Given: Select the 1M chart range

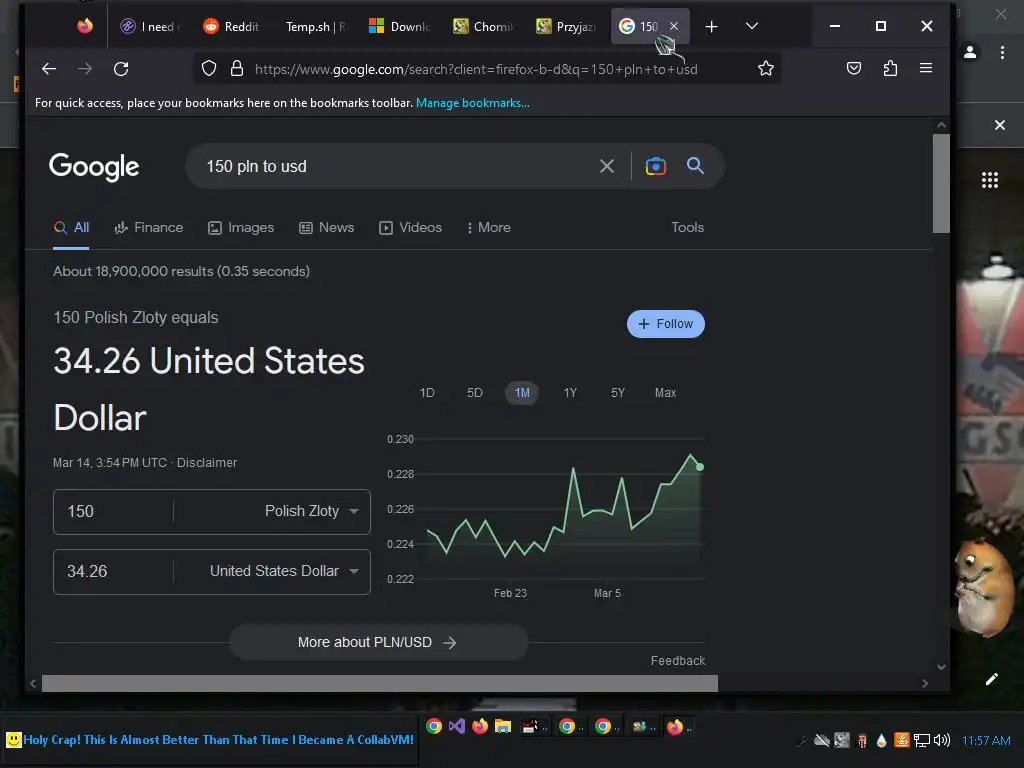Looking at the screenshot, I should click(522, 393).
